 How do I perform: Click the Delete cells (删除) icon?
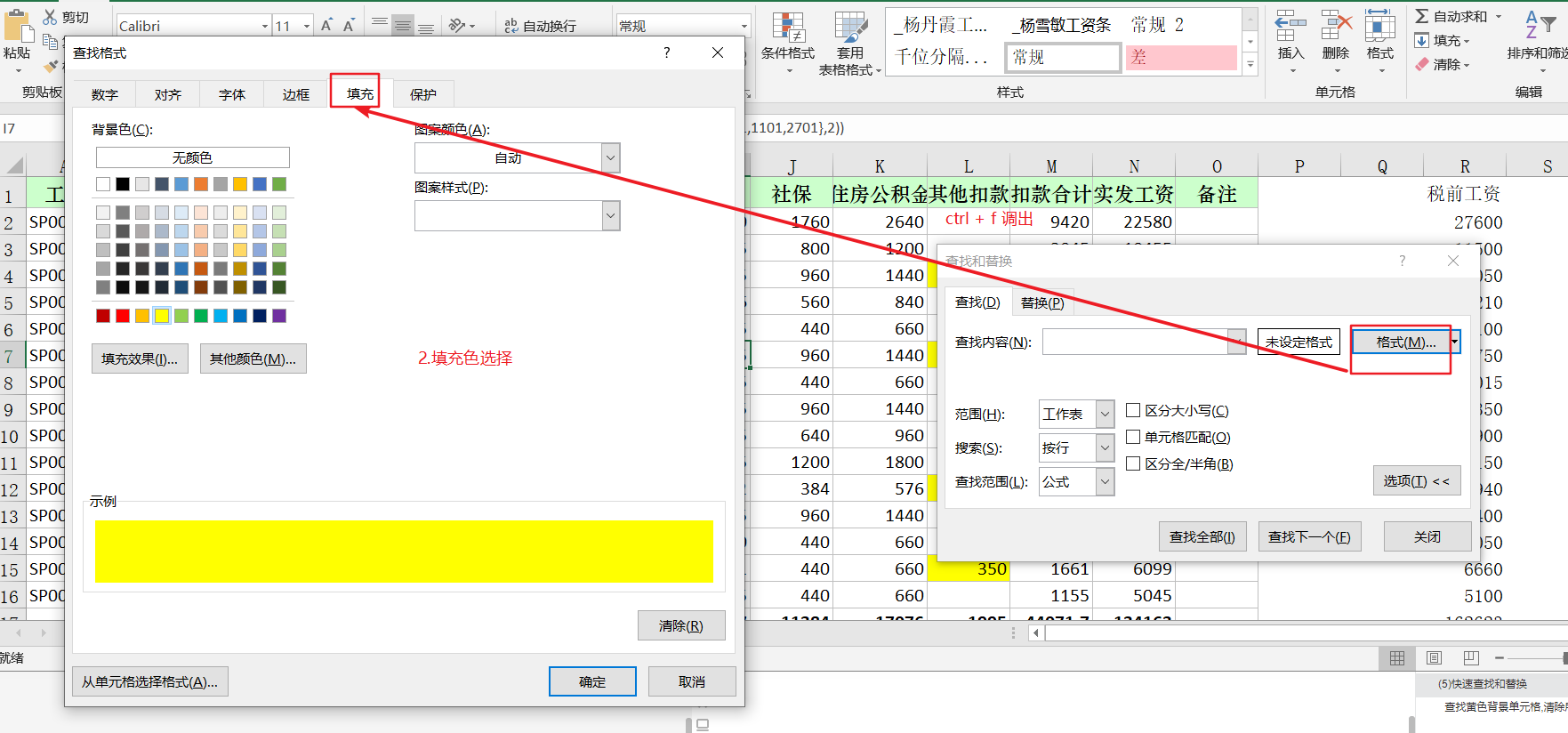pyautogui.click(x=1336, y=27)
